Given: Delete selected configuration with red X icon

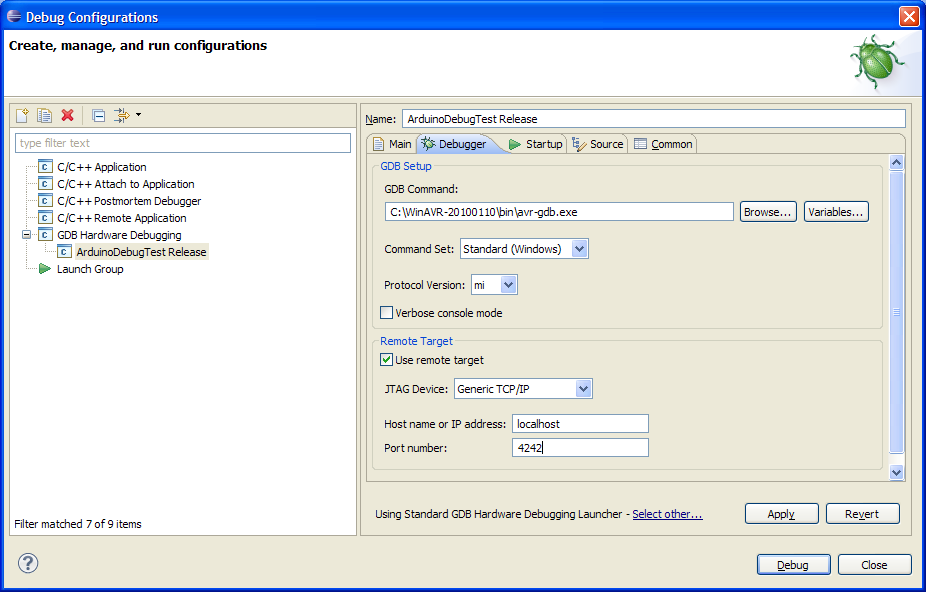Looking at the screenshot, I should tap(68, 115).
